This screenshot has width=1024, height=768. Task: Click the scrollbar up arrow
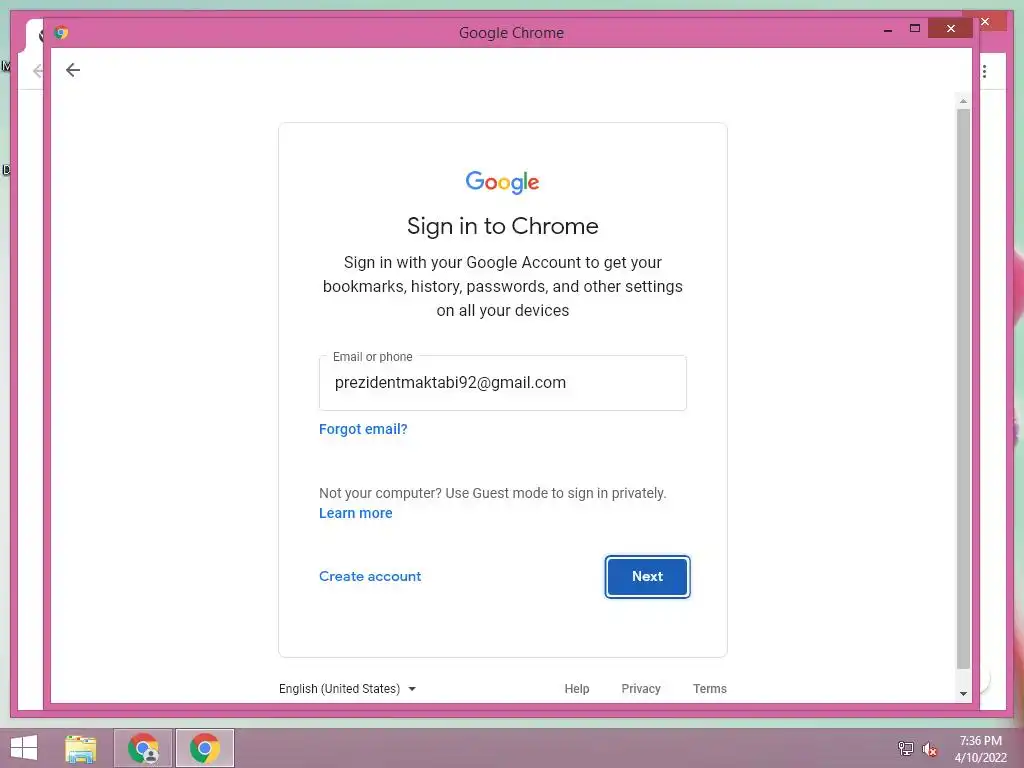[963, 101]
